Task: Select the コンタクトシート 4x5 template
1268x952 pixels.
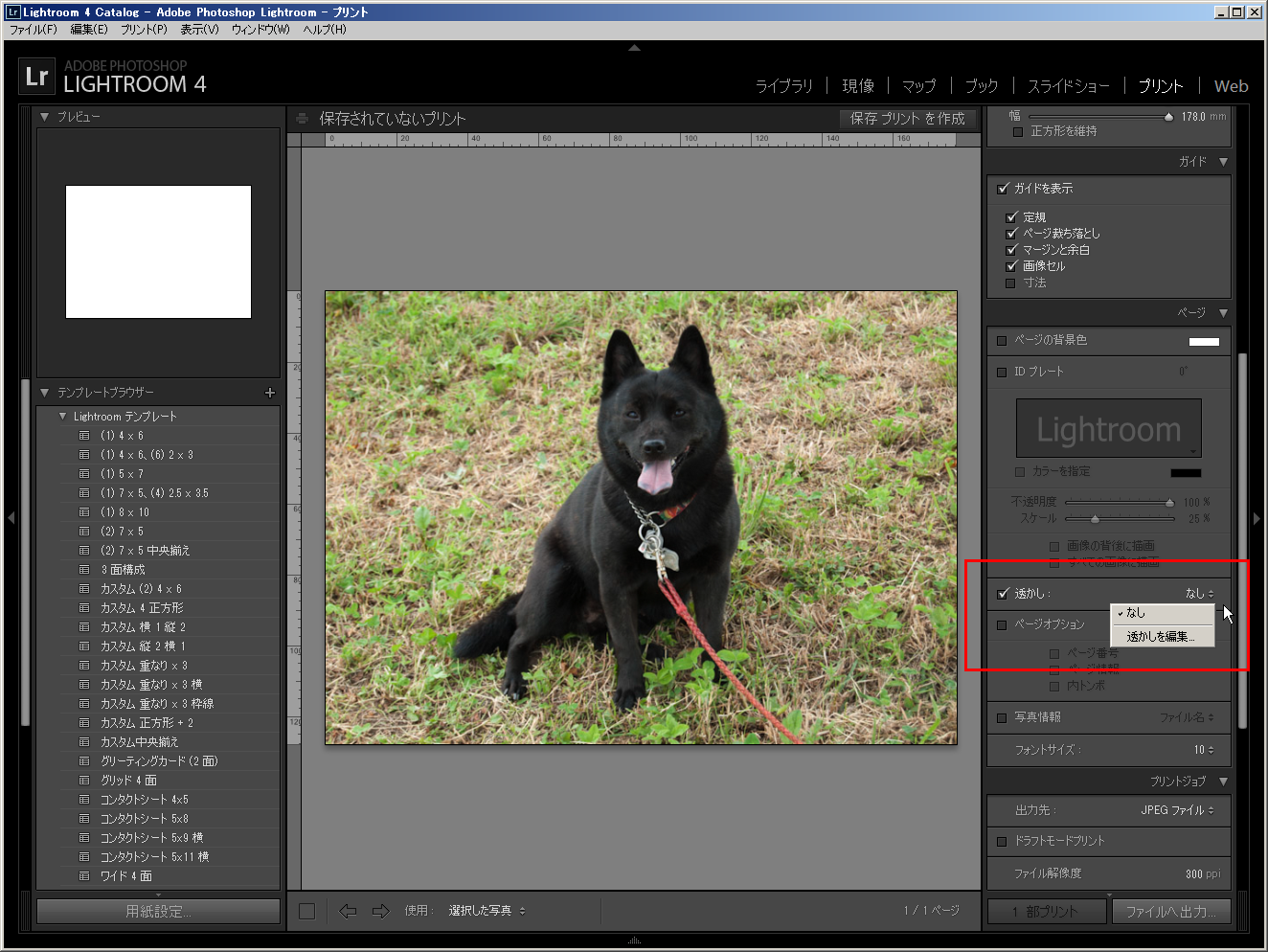Action: 145,800
